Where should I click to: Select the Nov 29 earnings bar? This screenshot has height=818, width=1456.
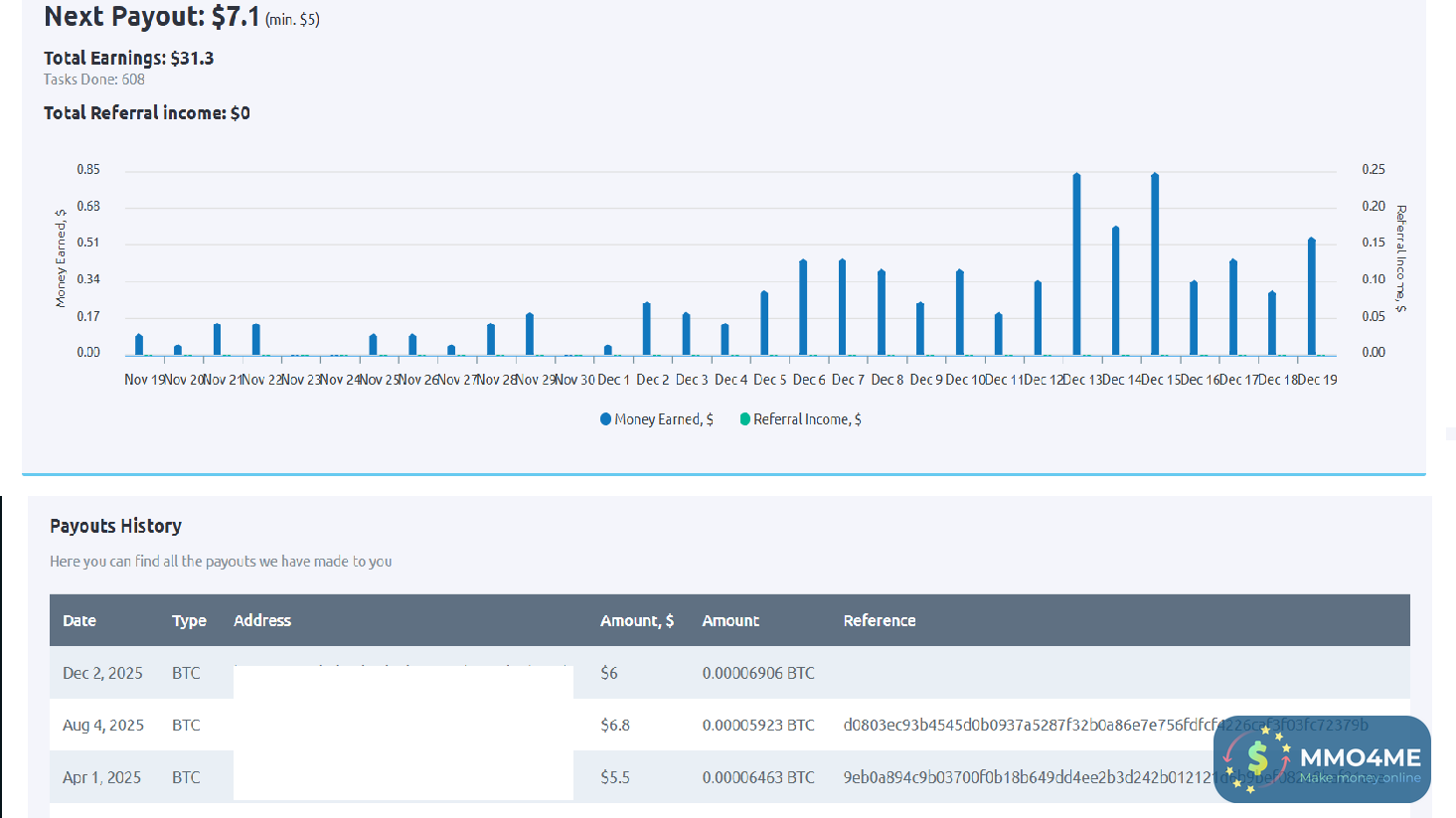pos(530,334)
